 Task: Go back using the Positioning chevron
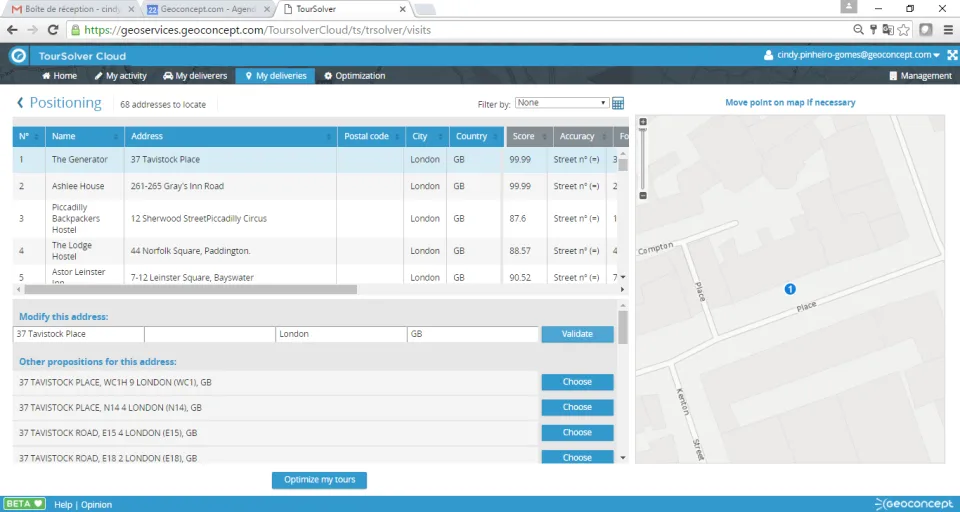coord(20,103)
